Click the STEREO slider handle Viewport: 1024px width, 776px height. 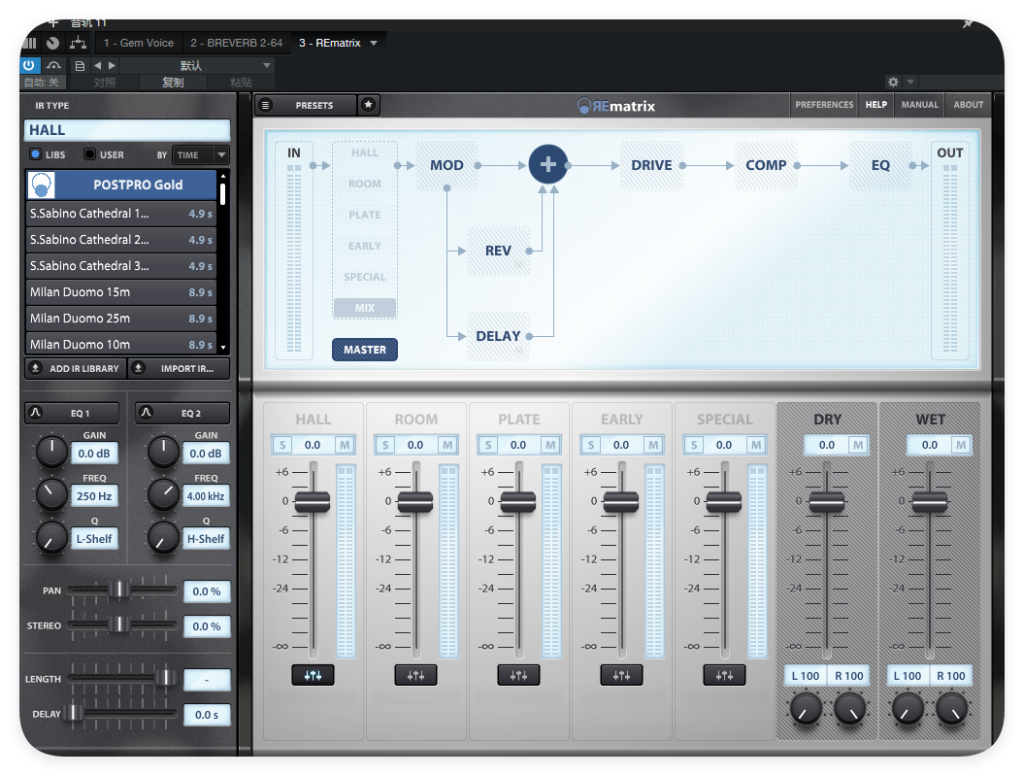(119, 624)
